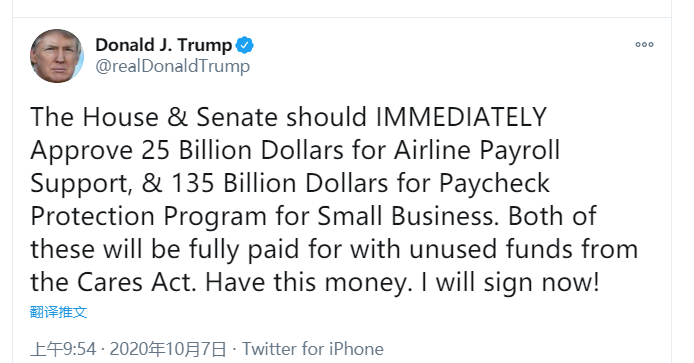Open the tweet's more options menu
This screenshot has width=694, height=363.
point(644,44)
